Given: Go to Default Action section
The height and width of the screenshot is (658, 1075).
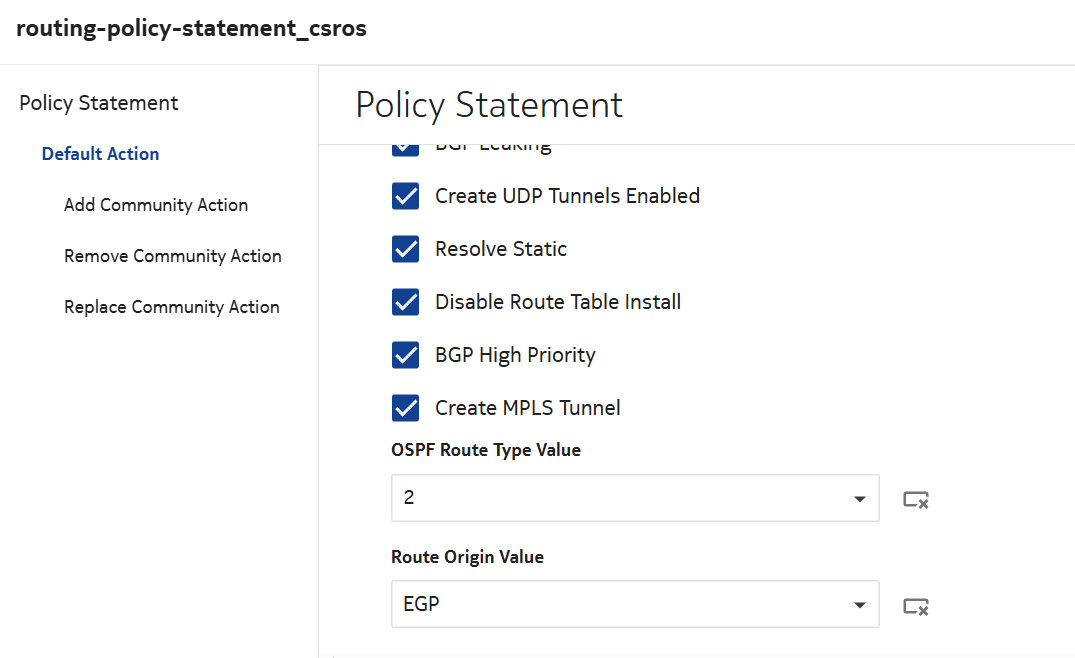Looking at the screenshot, I should coord(100,154).
